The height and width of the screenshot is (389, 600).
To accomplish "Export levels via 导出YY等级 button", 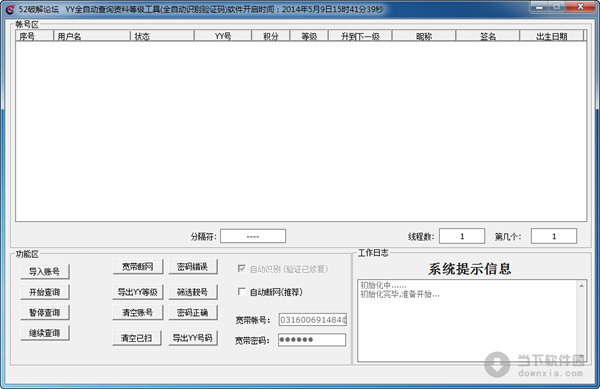I will tap(138, 292).
